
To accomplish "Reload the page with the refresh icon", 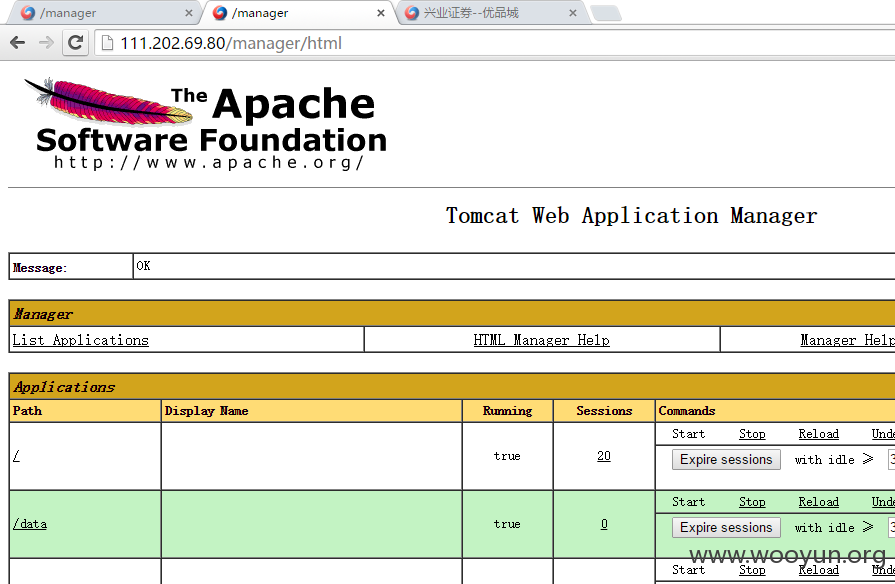I will (x=75, y=43).
